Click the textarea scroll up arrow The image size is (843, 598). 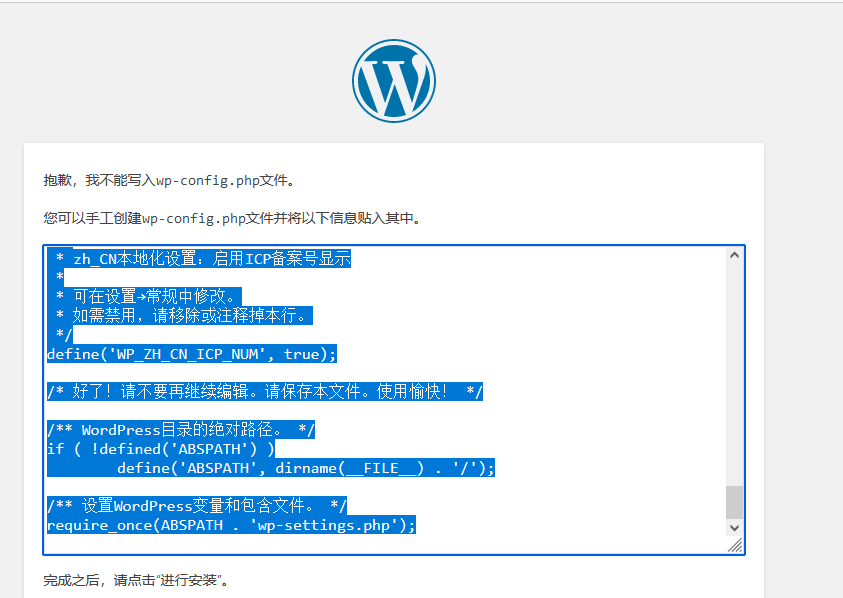click(734, 255)
